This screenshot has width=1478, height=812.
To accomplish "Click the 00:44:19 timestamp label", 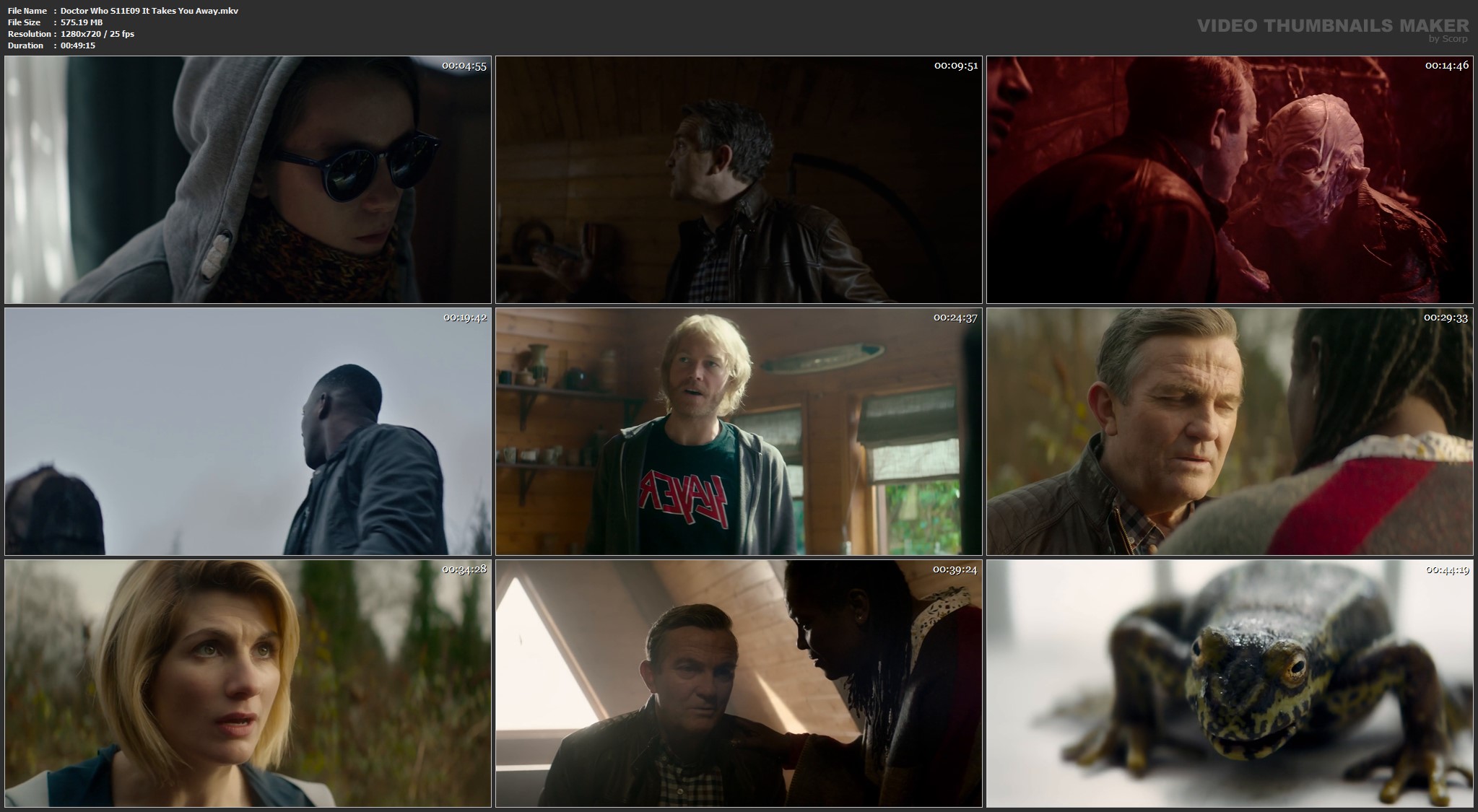I will 1447,569.
